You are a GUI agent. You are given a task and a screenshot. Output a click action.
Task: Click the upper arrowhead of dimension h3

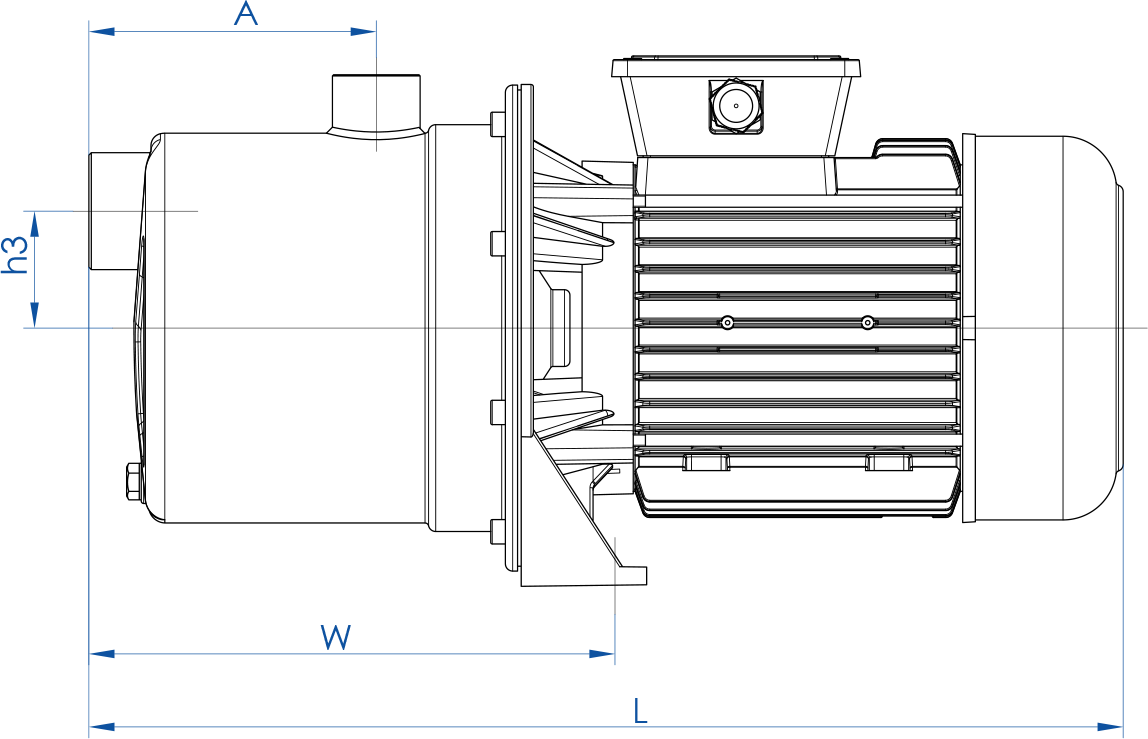pos(35,223)
